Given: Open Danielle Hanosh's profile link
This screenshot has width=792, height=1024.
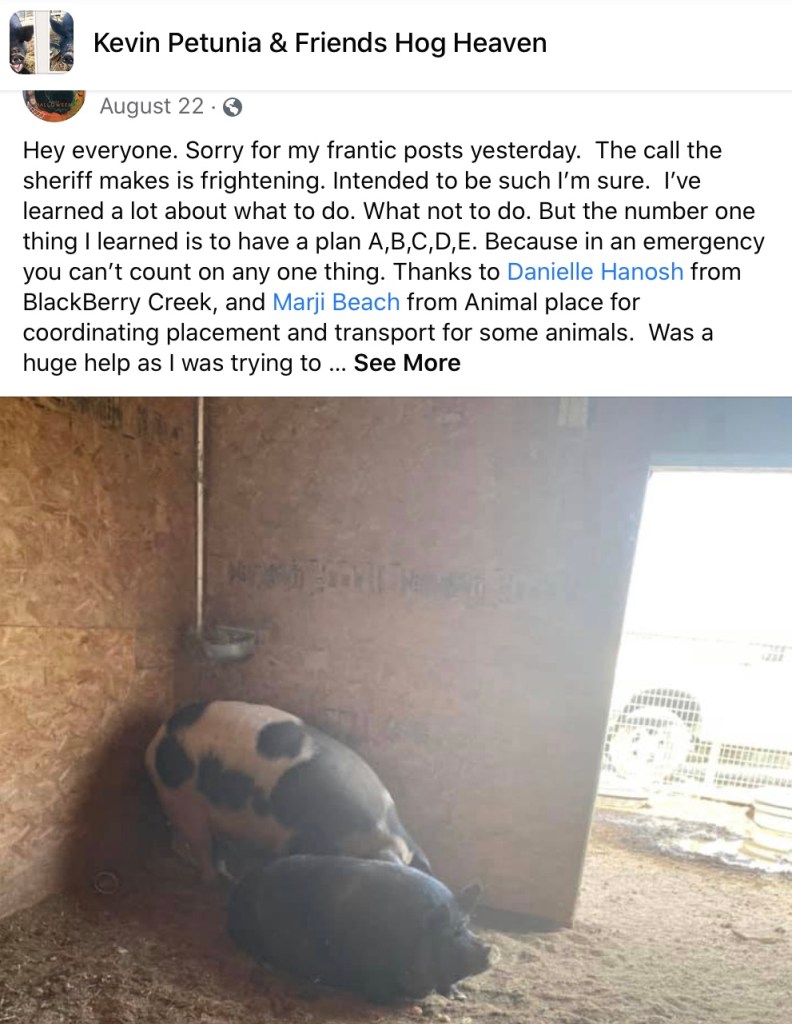Looking at the screenshot, I should (595, 272).
